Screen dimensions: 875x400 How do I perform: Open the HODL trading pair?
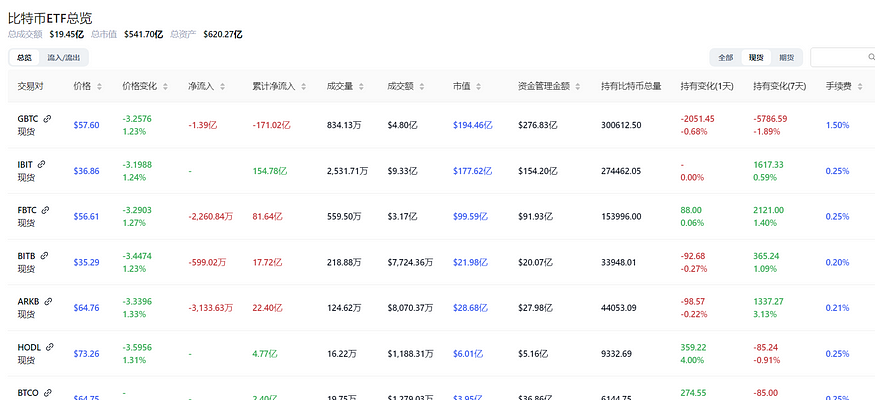[30, 348]
